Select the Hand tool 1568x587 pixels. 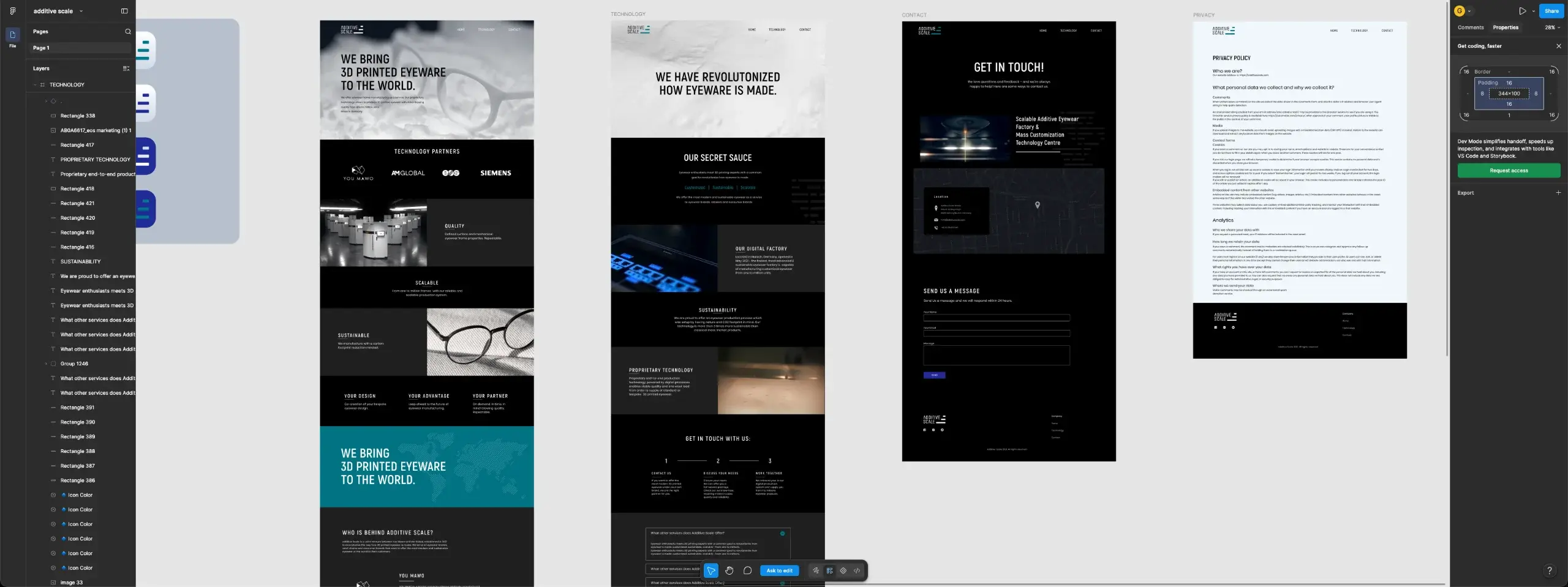pyautogui.click(x=729, y=570)
